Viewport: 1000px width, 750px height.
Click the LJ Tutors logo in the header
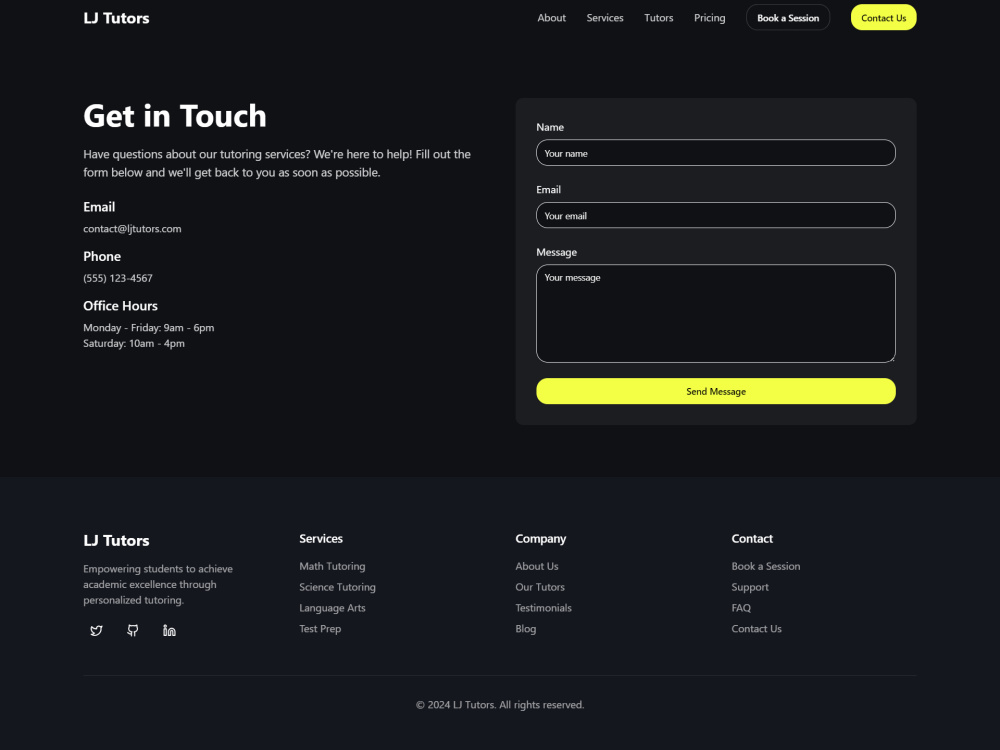point(116,18)
